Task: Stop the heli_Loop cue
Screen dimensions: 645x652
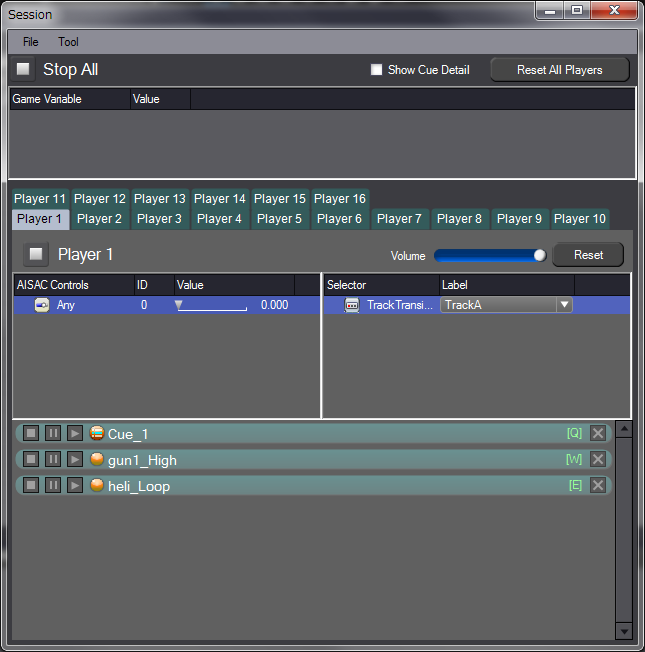Action: point(31,486)
